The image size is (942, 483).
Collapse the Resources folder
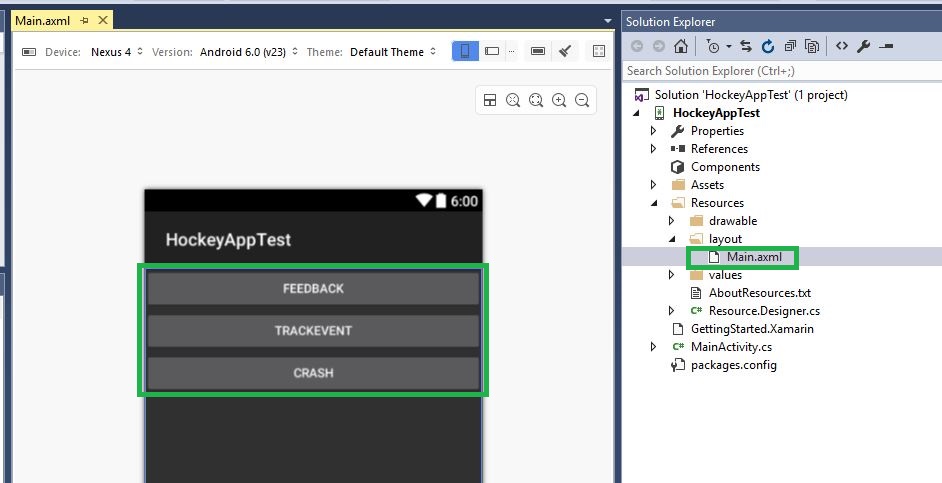(654, 203)
